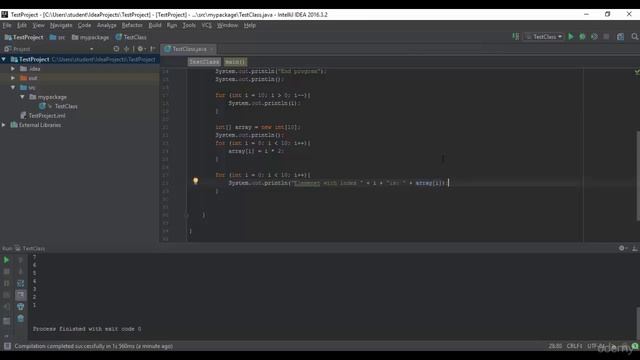Click the TestClass class icon in breadcrumb
This screenshot has height=360, width=640.
[x=118, y=37]
